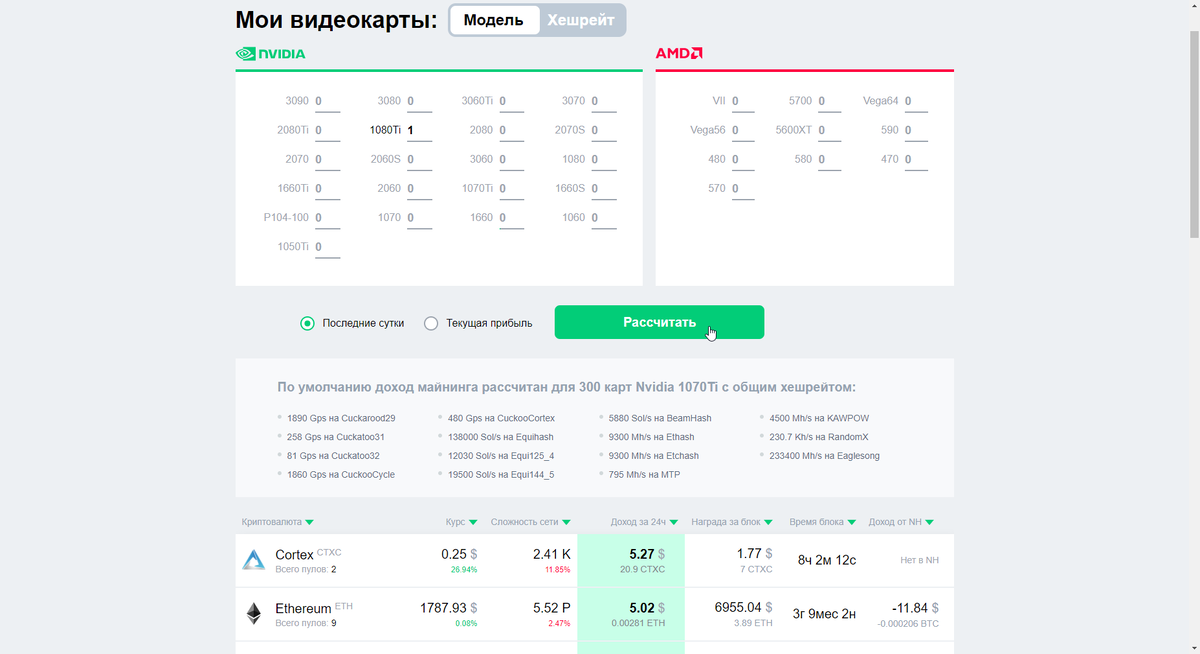Click the '1890 Gps на Cuckarood29' text
Screen dimensions: 1200x654
point(341,418)
